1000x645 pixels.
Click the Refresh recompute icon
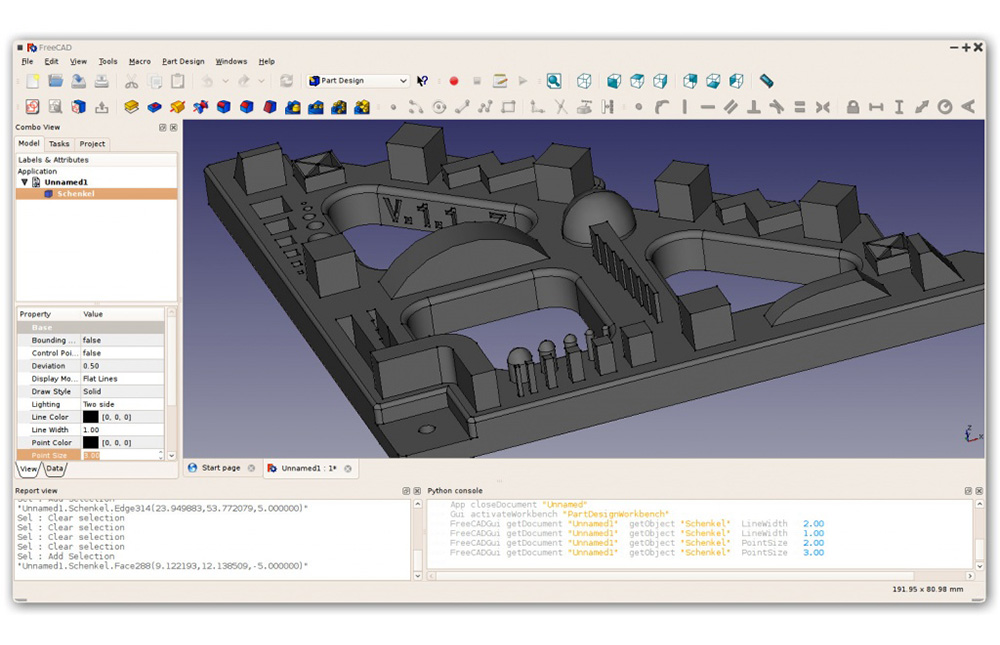tap(286, 81)
